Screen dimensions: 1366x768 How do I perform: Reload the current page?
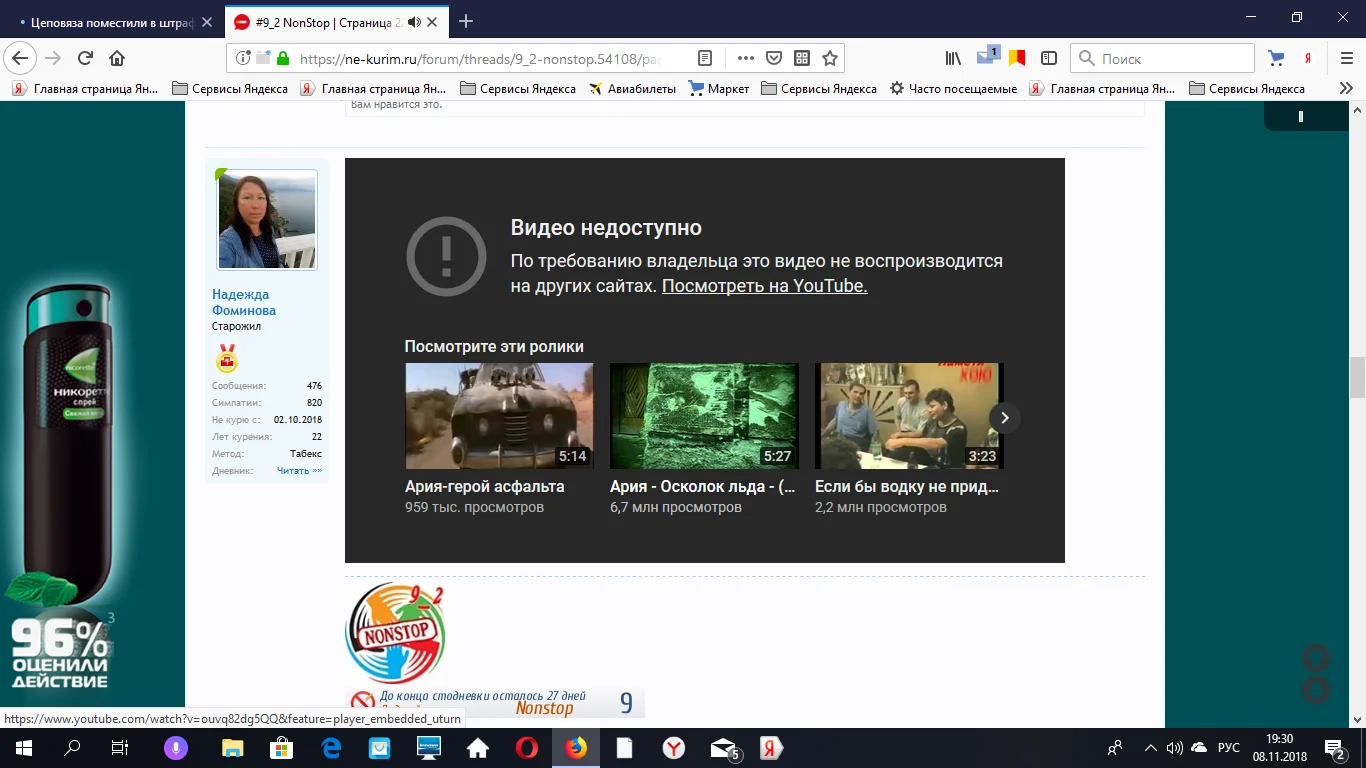pyautogui.click(x=85, y=58)
